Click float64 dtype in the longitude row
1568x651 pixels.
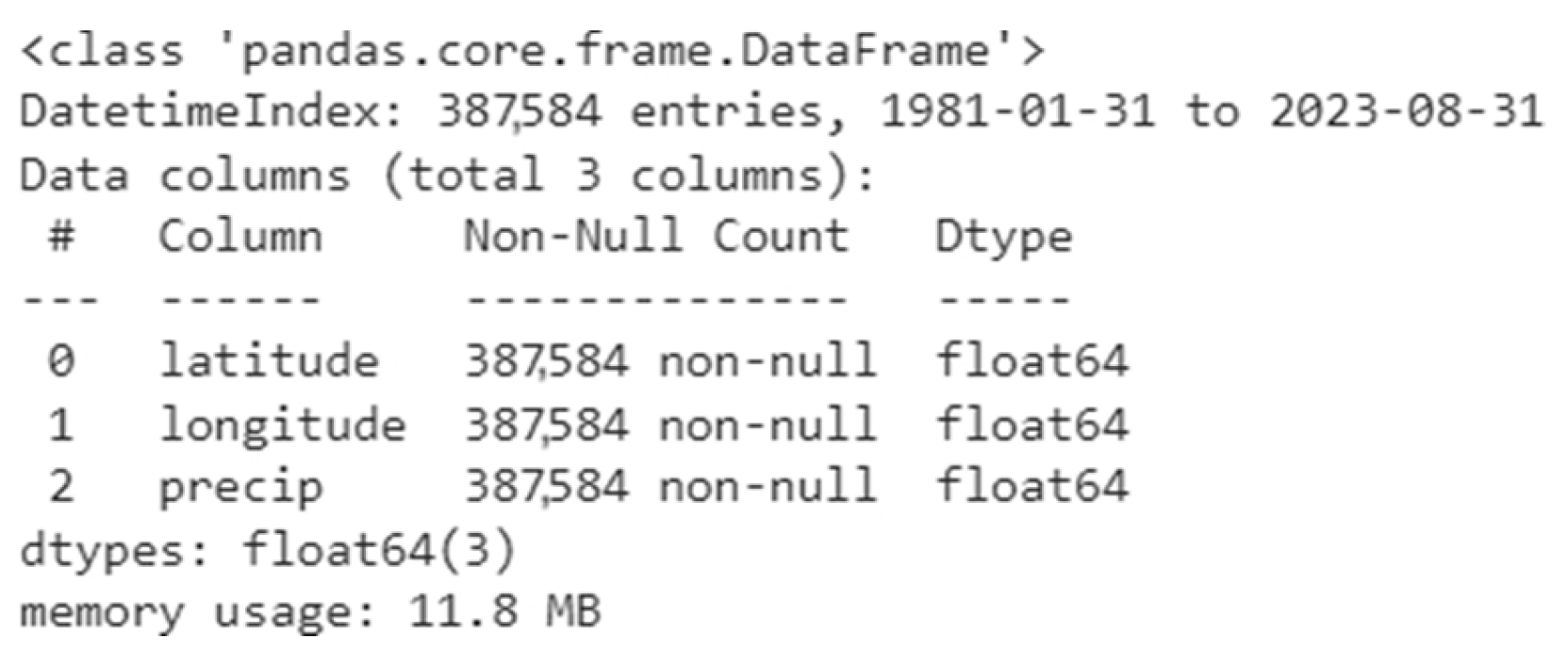(x=1032, y=424)
